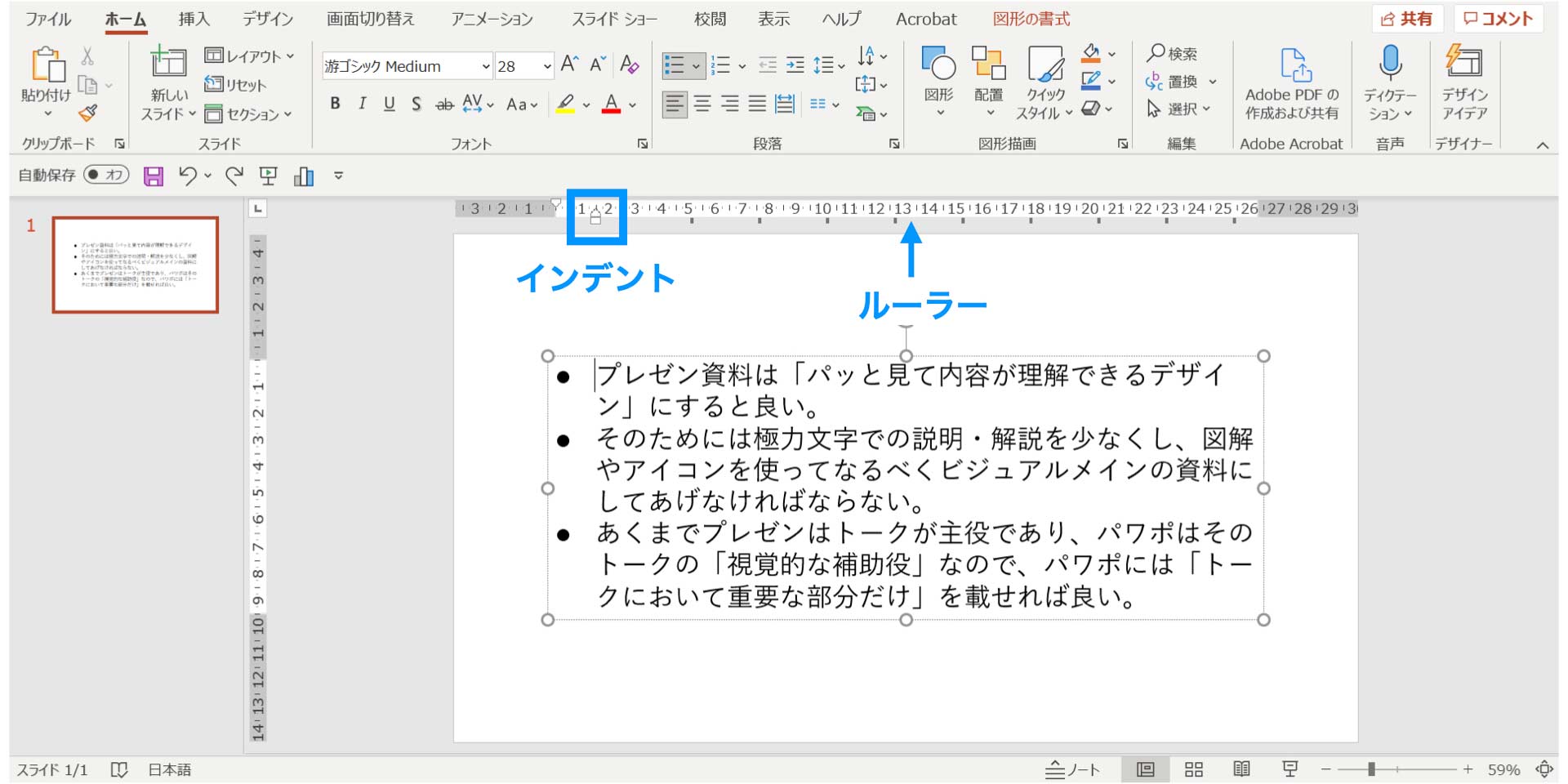Switch to the 挿入 ribbon tab
Viewport: 1568px width, 784px height.
193,18
